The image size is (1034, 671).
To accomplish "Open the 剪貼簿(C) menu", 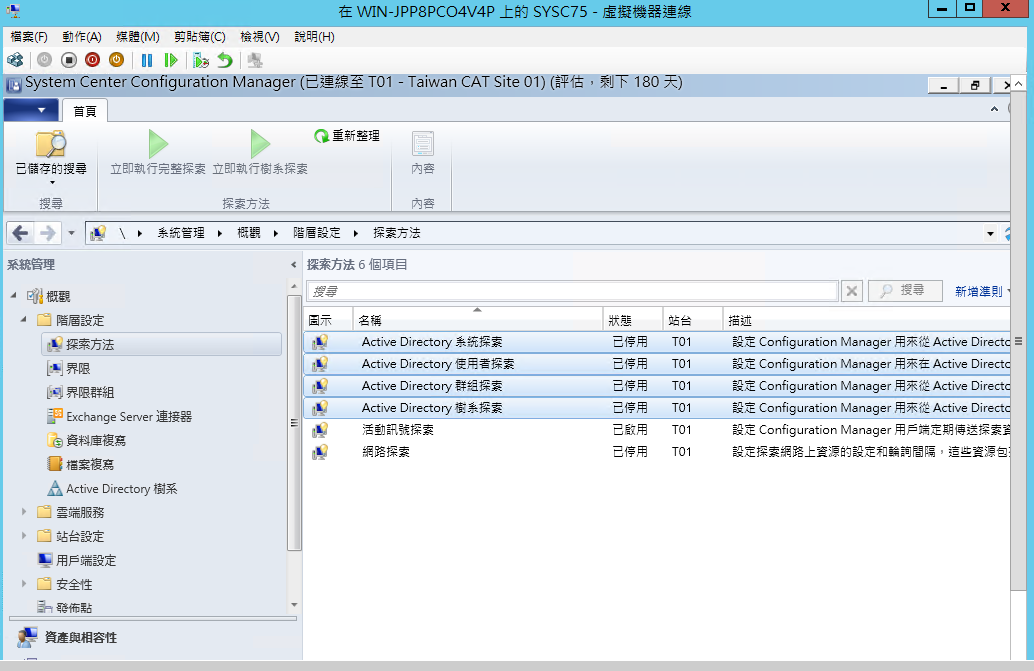I will click(x=200, y=37).
